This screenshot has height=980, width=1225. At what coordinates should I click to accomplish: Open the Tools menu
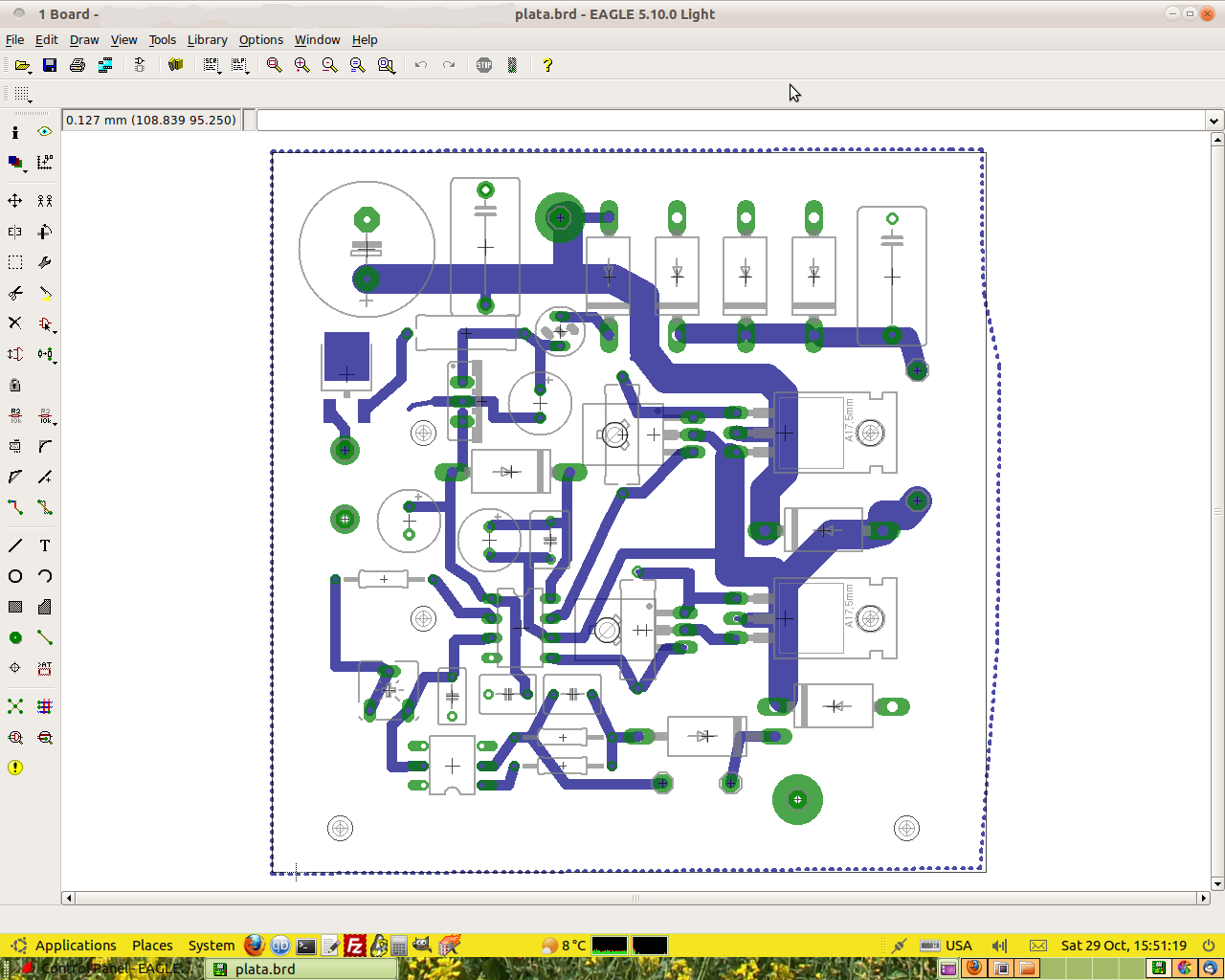162,40
